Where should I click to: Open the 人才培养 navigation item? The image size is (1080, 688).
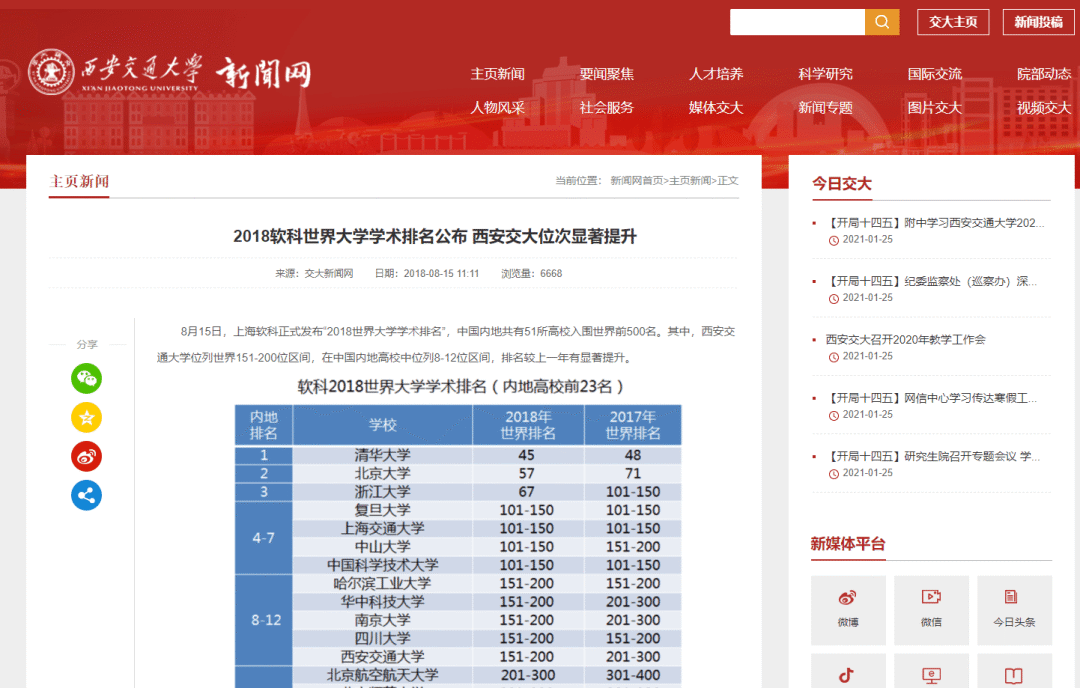click(716, 74)
